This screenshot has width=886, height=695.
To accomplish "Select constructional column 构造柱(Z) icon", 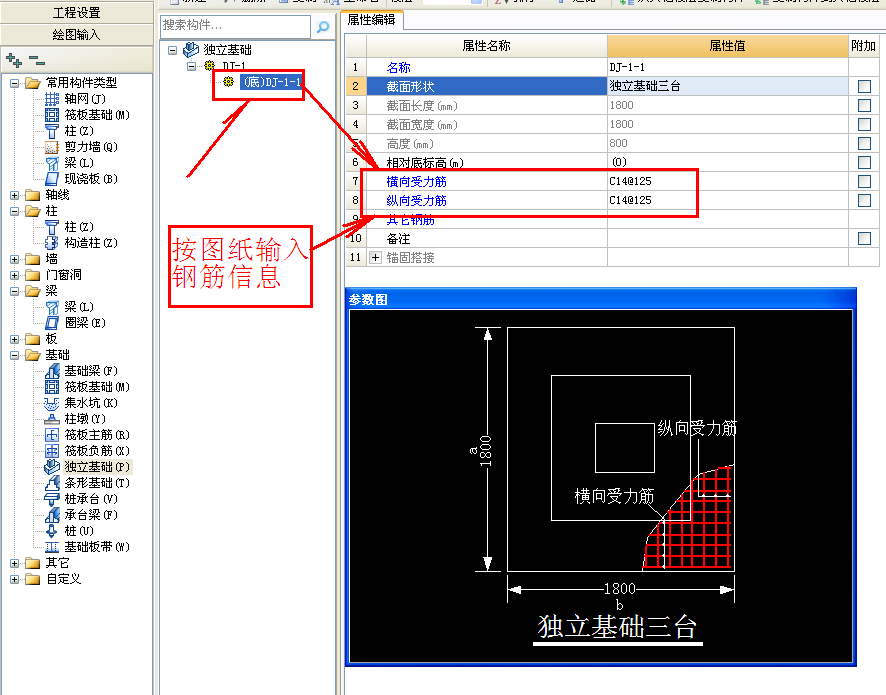I will [51, 242].
